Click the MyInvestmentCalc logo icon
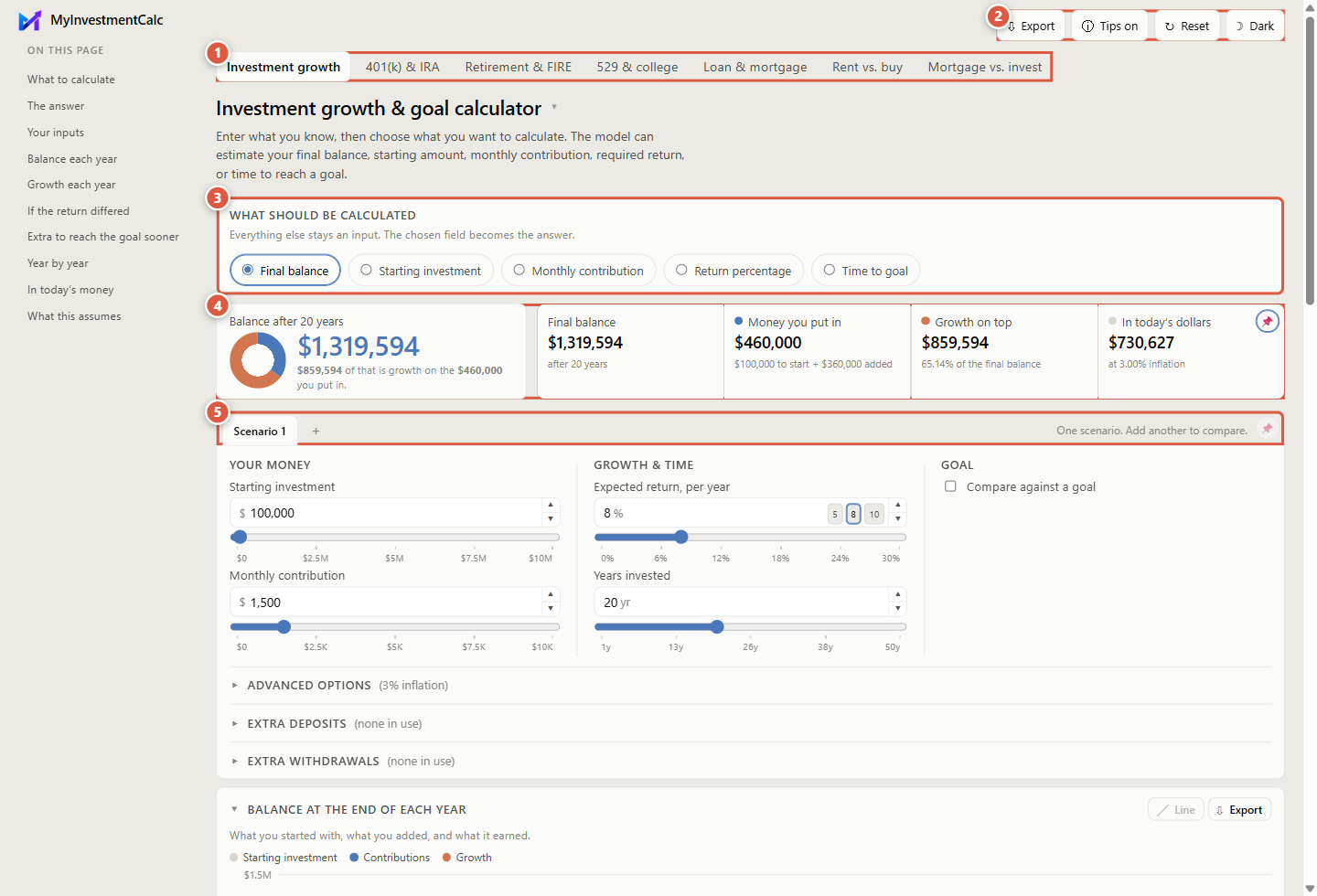The height and width of the screenshot is (896, 1317). point(30,20)
